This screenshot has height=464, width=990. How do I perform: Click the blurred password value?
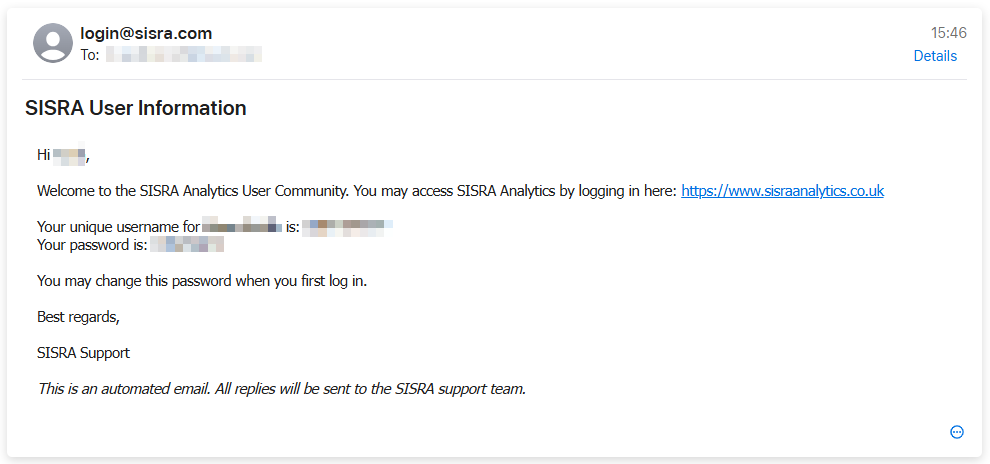[187, 244]
